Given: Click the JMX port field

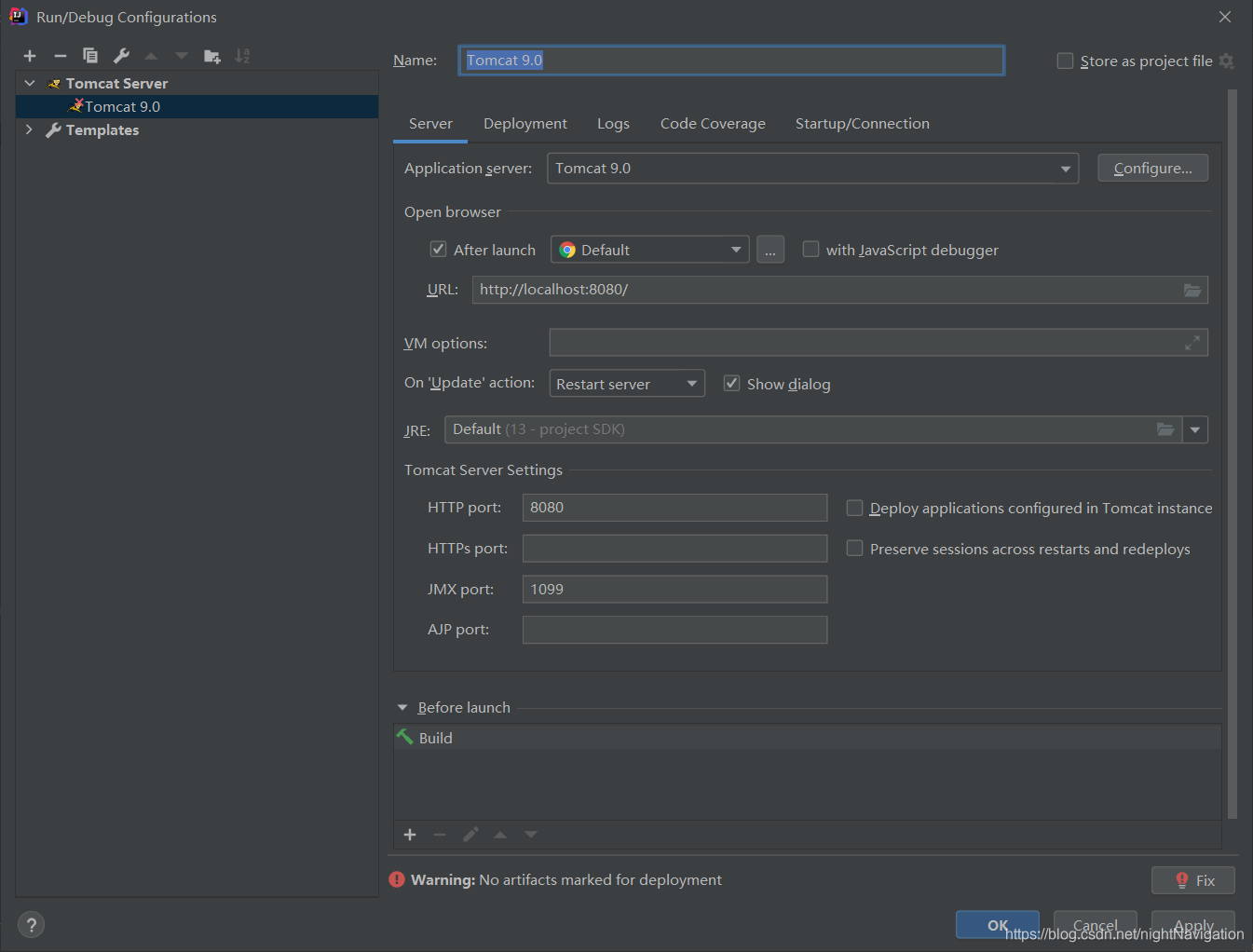Looking at the screenshot, I should (674, 590).
